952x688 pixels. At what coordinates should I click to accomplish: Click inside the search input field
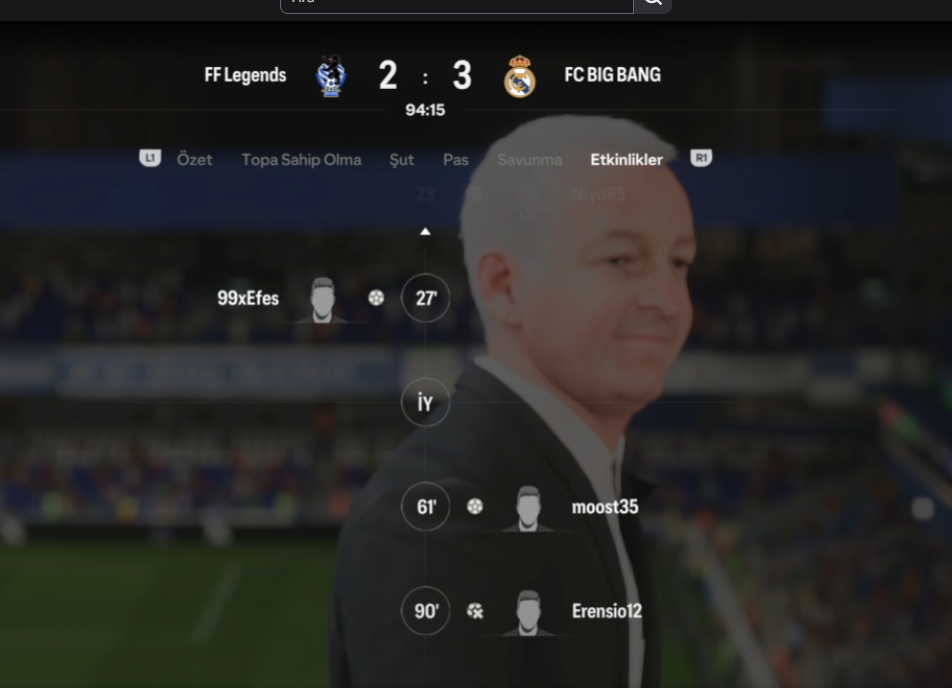[x=457, y=4]
